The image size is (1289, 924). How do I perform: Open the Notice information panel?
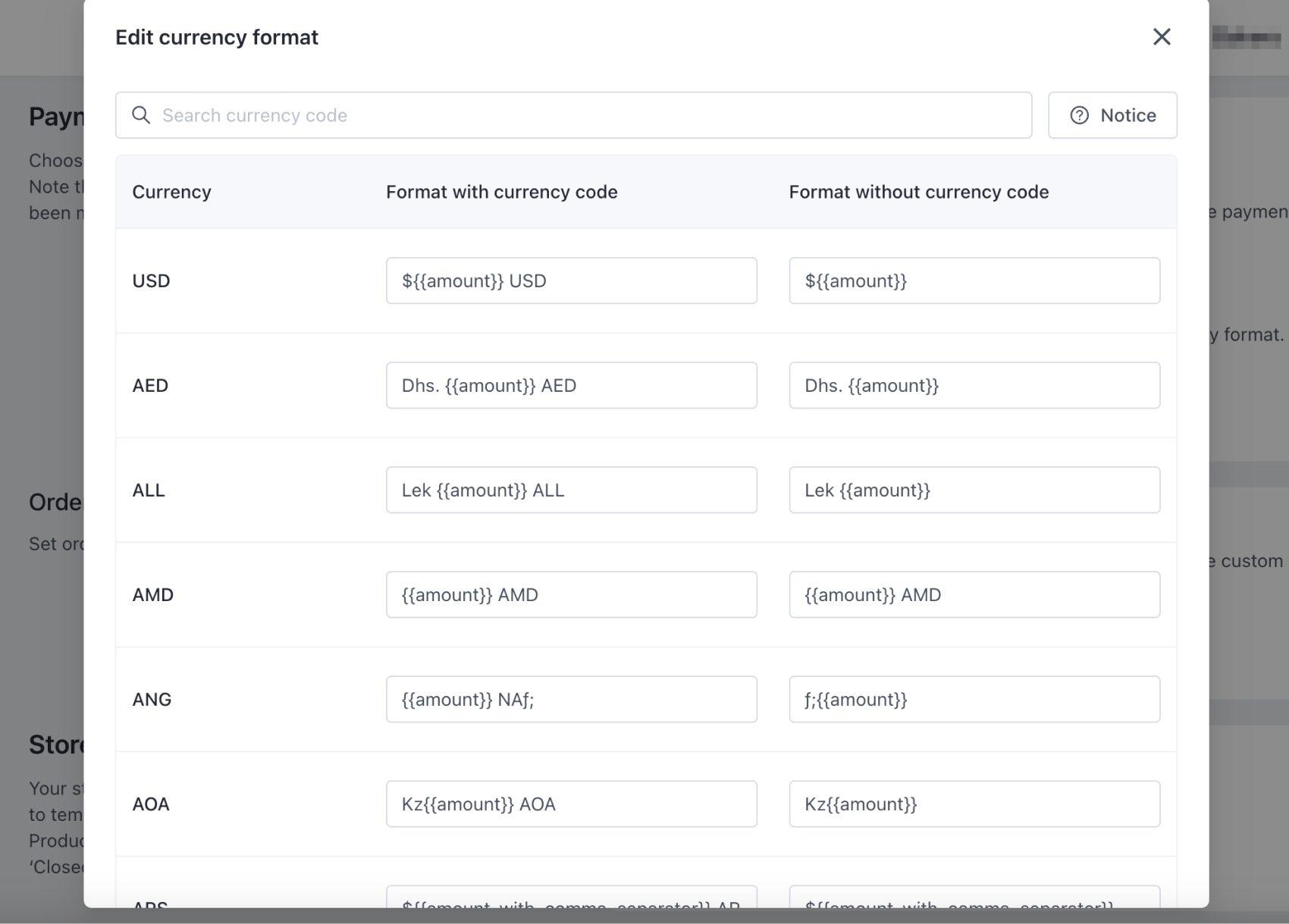(1112, 114)
